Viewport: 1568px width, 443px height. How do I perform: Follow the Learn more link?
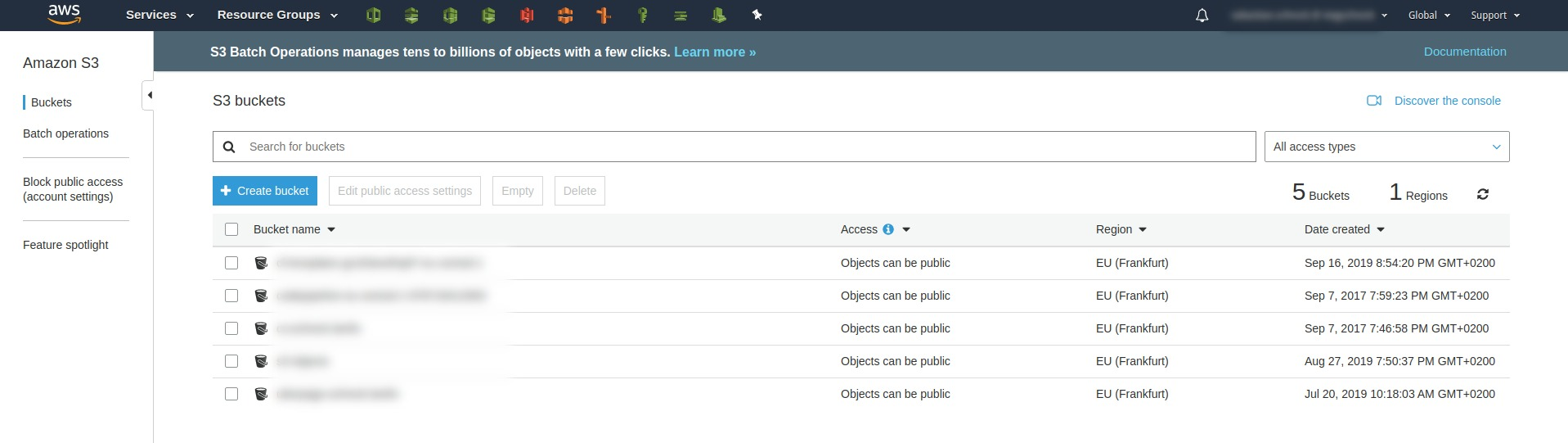(x=715, y=52)
